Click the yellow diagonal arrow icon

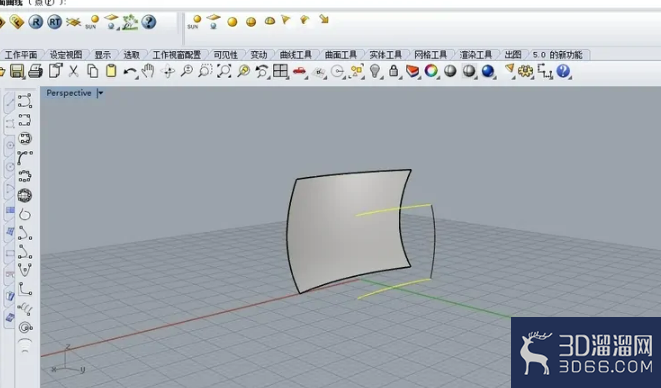(x=324, y=19)
